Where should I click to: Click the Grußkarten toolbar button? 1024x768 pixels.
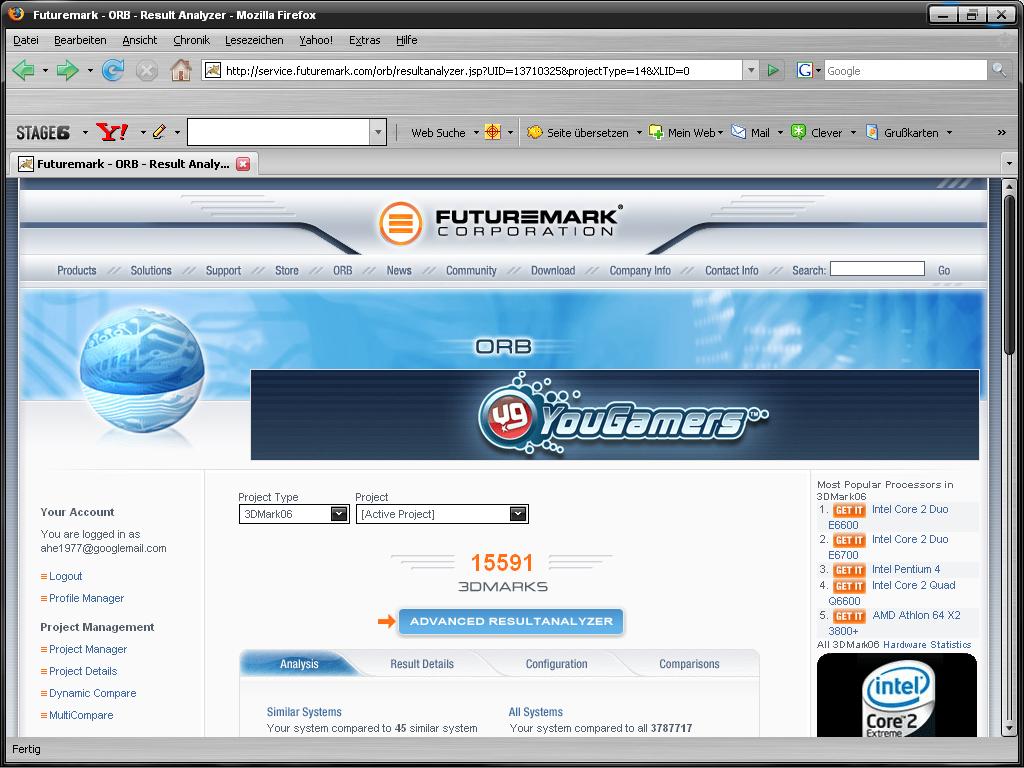pos(903,133)
